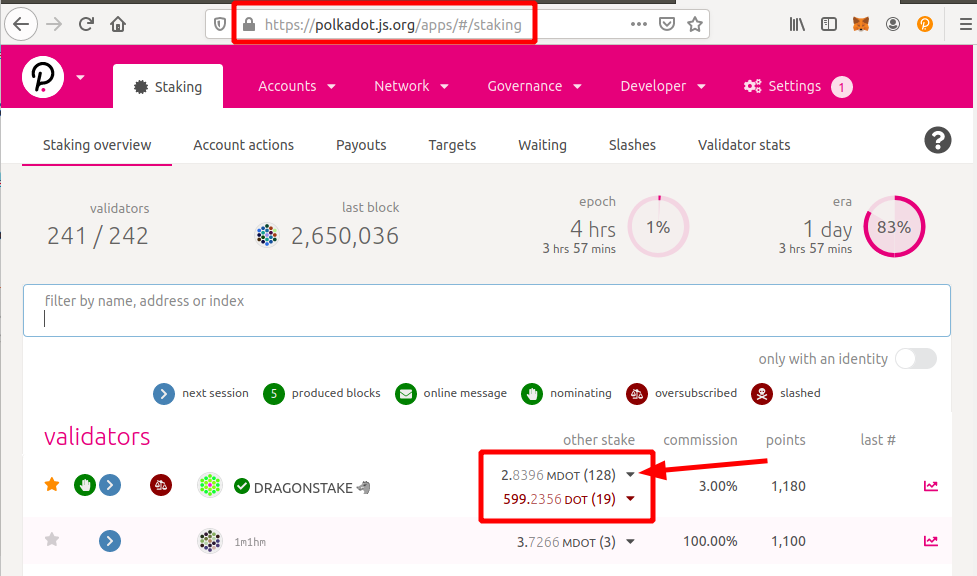Open DRAGONSTAKE validator stats chart icon
Viewport: 977px width, 576px height.
(x=930, y=486)
